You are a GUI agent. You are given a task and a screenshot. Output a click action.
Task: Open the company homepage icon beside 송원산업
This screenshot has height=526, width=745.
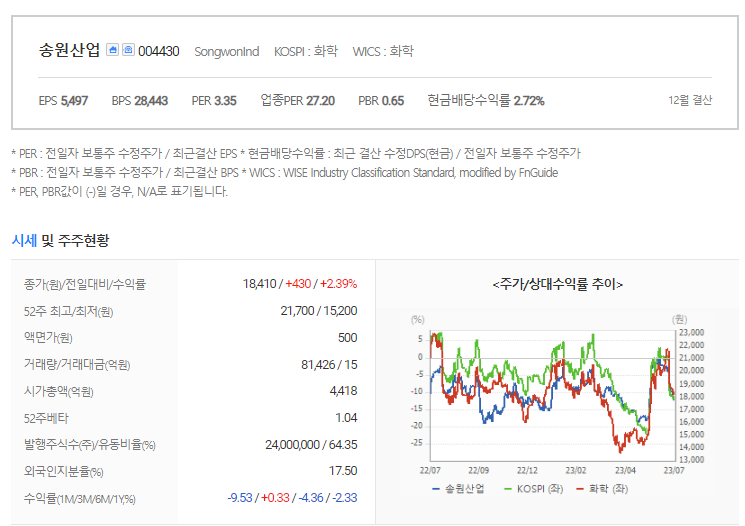[x=112, y=50]
